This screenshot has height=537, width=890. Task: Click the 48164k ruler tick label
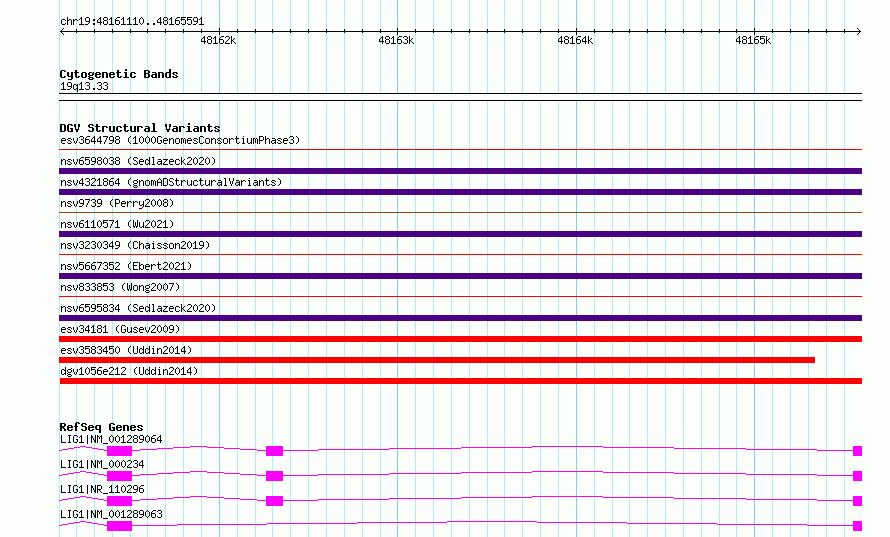click(x=575, y=40)
